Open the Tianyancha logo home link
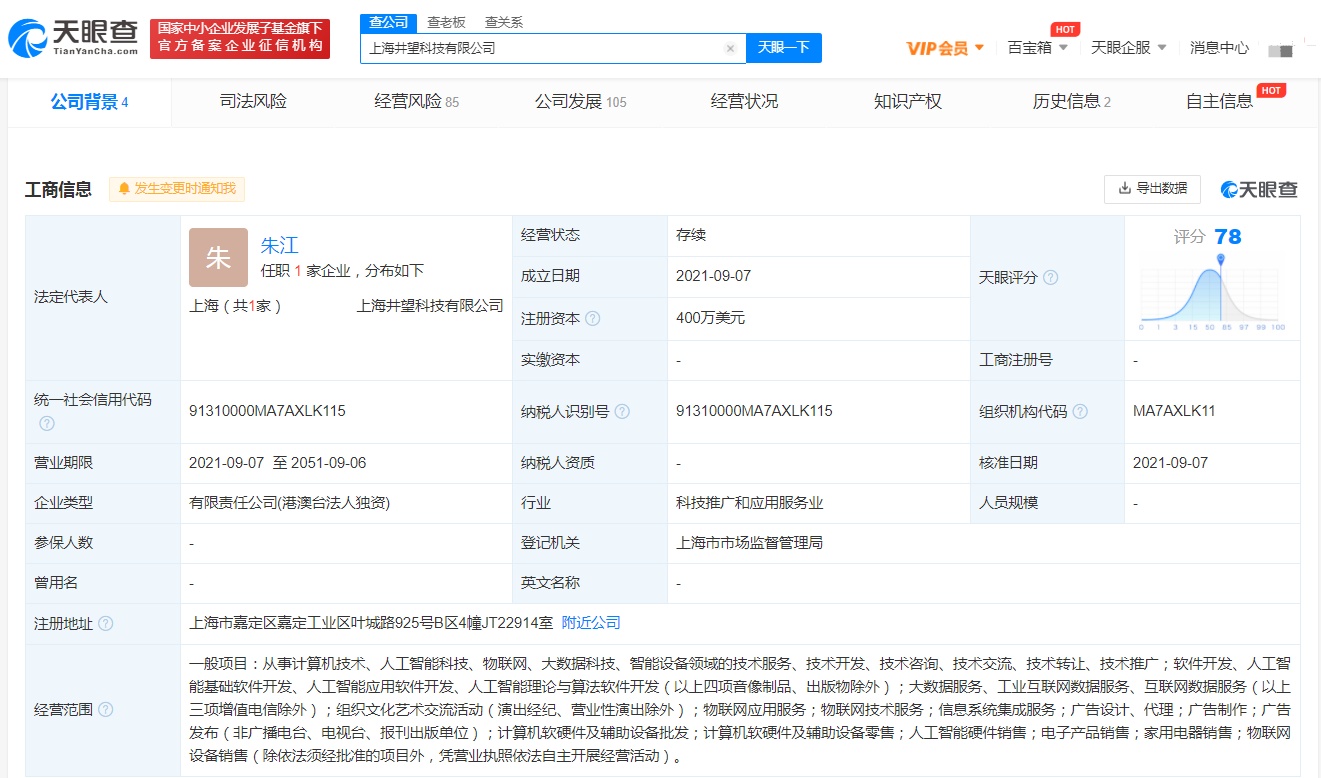1321x778 pixels. coord(73,39)
